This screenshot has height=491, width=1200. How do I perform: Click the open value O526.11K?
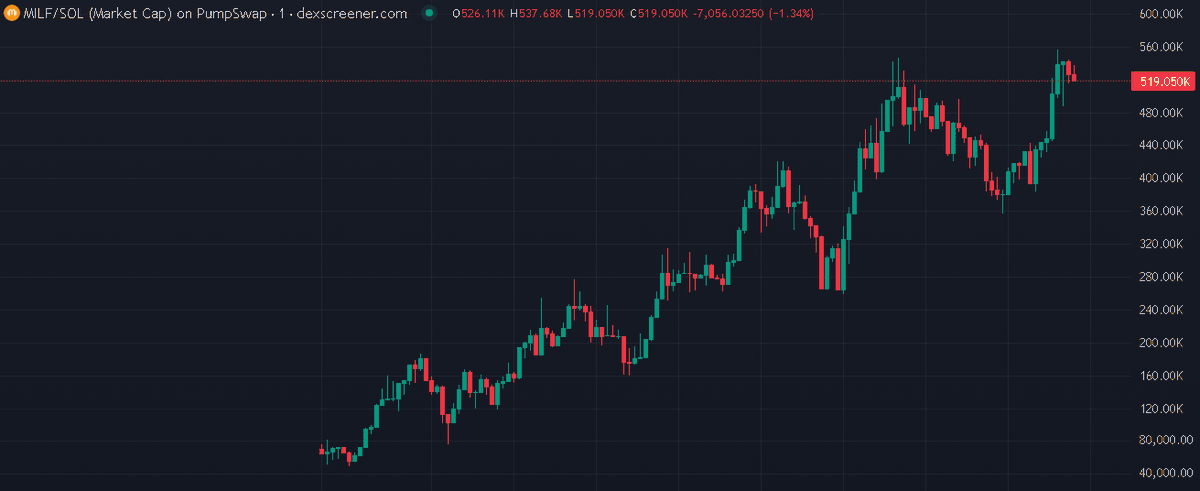pos(479,14)
